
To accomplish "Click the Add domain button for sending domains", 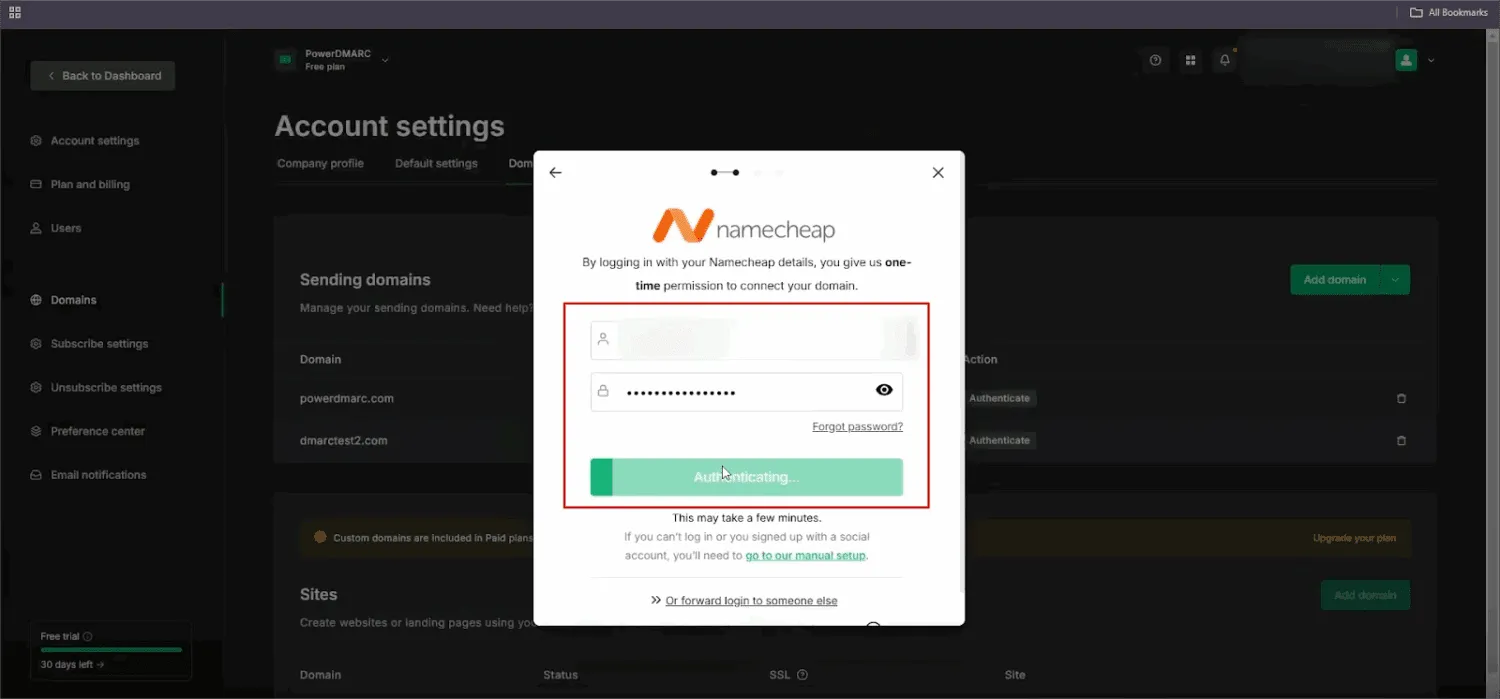I will [1335, 280].
